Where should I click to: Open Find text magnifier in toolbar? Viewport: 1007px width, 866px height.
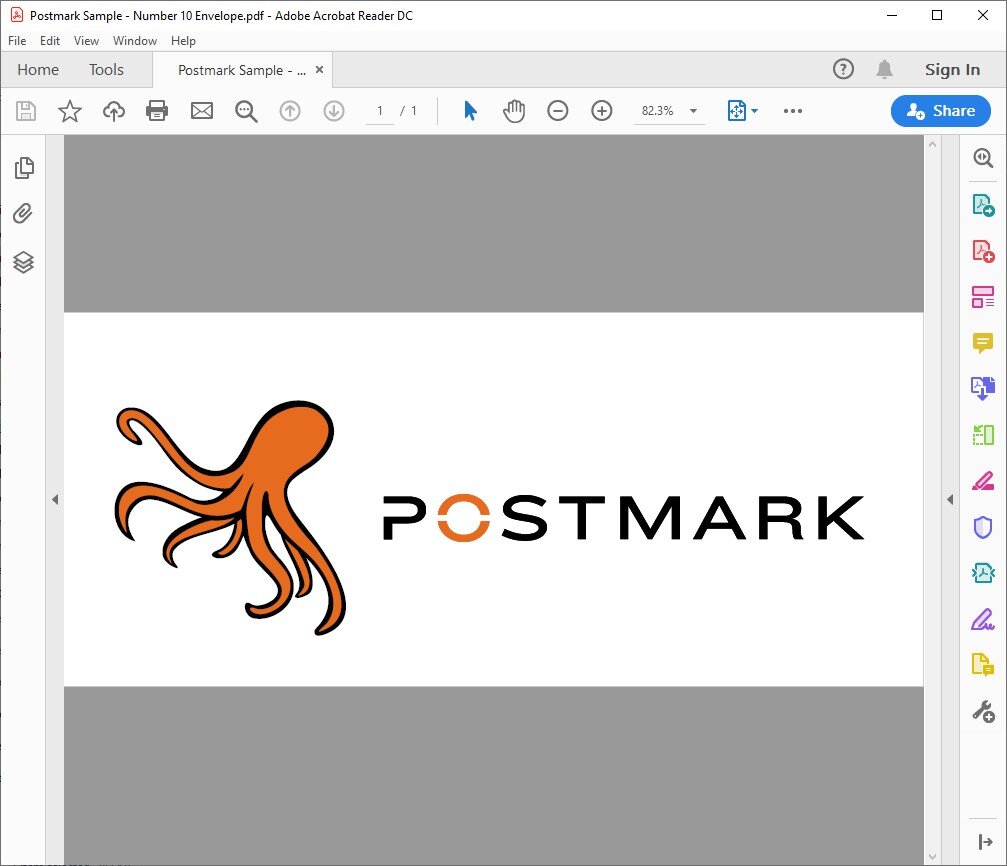coord(246,111)
